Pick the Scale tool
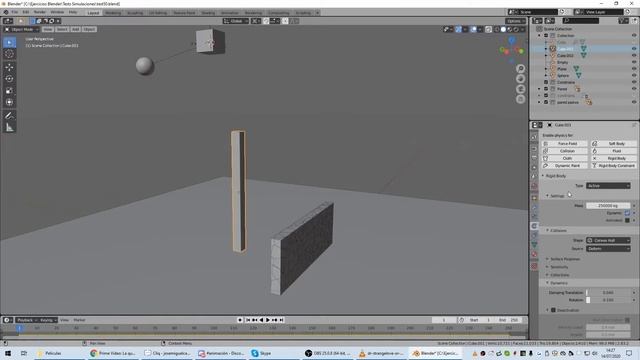640x360 pixels. pos(9,91)
